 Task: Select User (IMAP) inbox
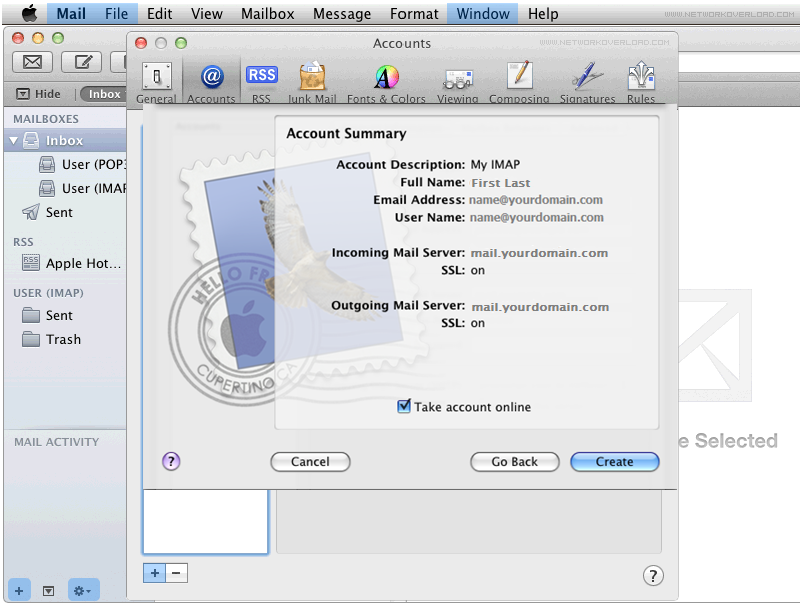click(83, 188)
